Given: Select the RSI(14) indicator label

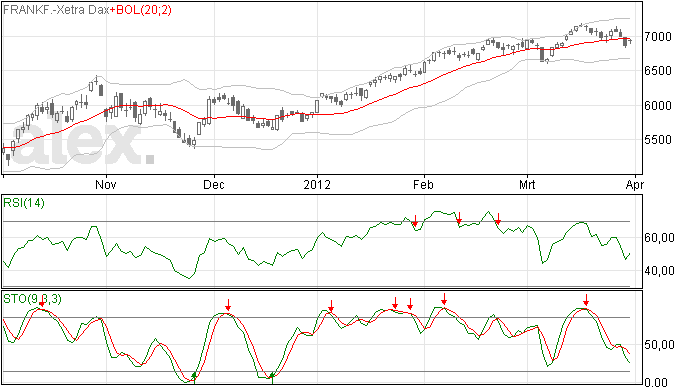Looking at the screenshot, I should (24, 203).
